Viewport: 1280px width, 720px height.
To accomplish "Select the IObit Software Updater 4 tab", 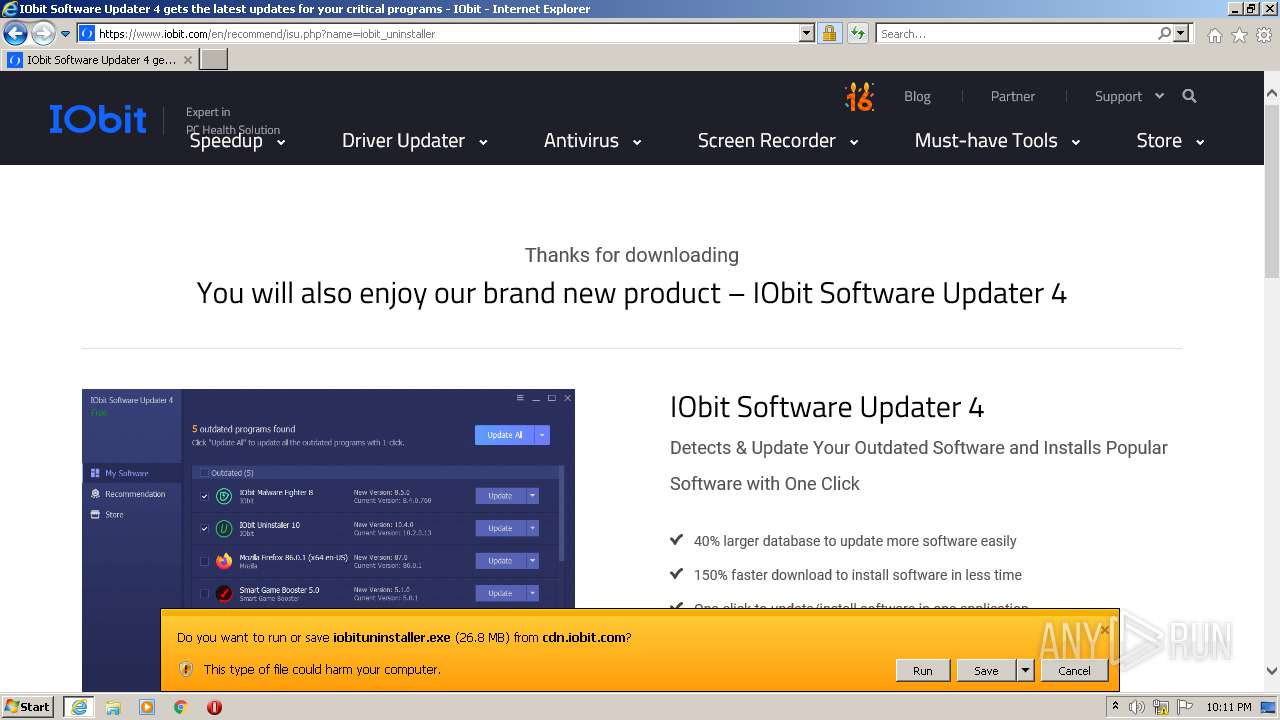I will point(100,60).
